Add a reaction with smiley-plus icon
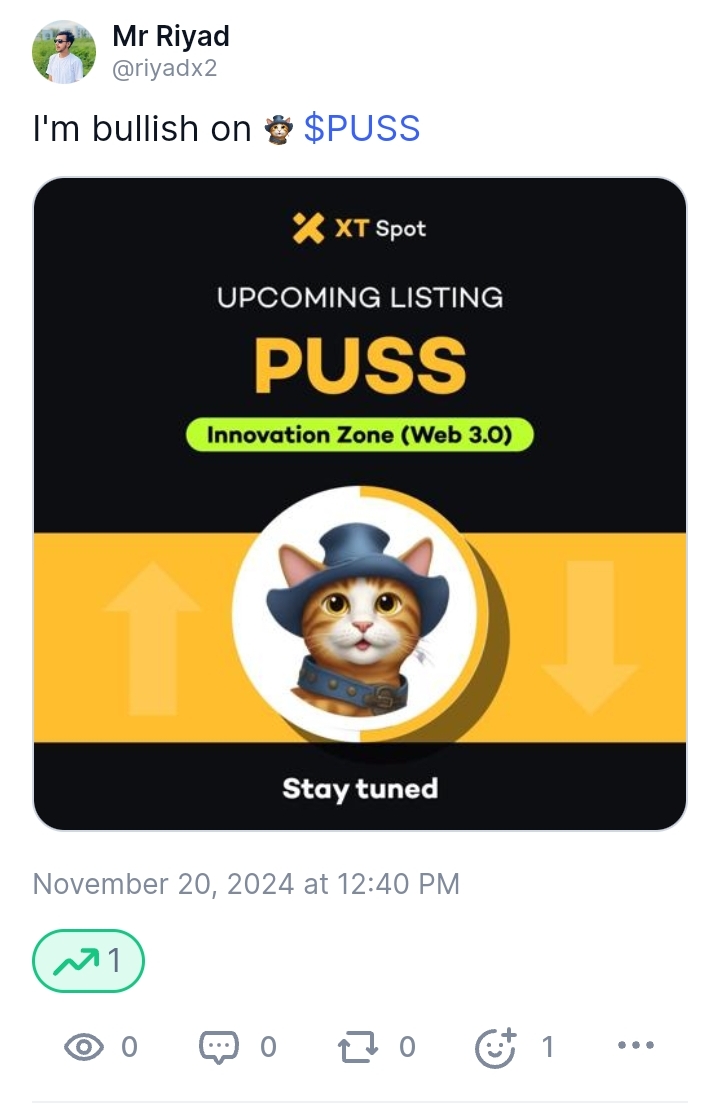 496,1048
